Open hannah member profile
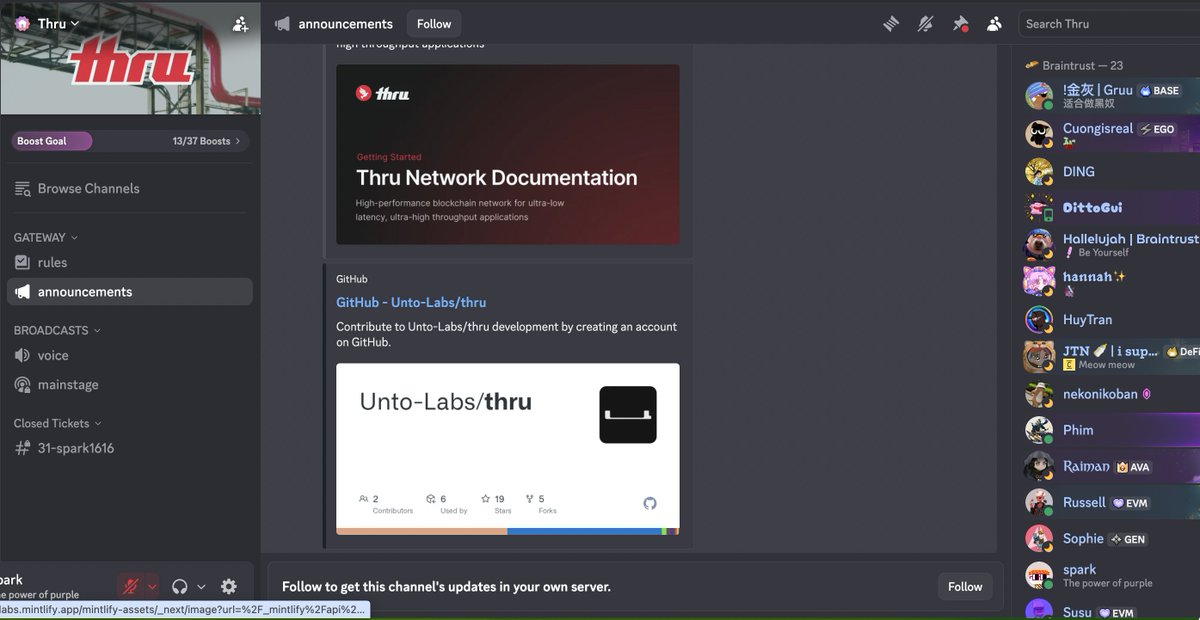Screen dimensions: 1200x620 tap(1112, 282)
